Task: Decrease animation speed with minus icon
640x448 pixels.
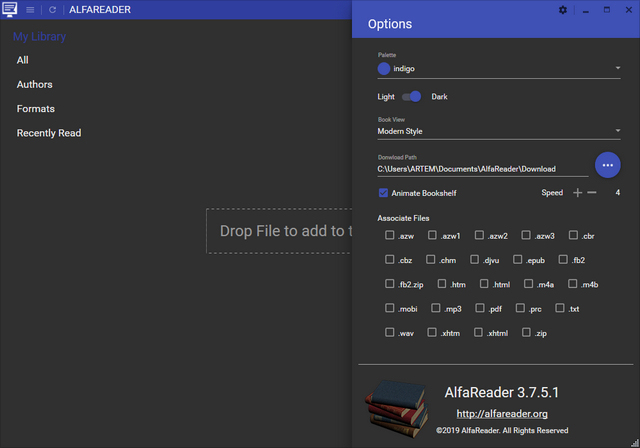Action: pyautogui.click(x=592, y=192)
